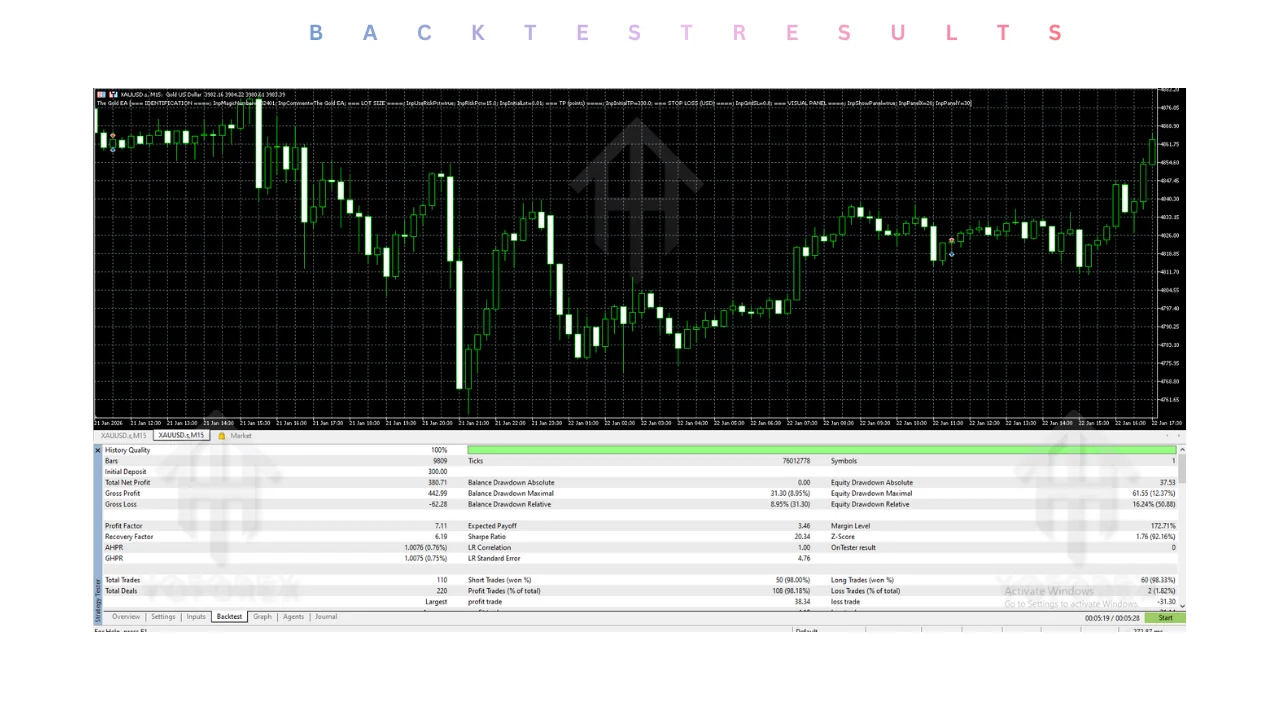Select the active XAUUSD.s,M15 chart tab

[x=181, y=436]
